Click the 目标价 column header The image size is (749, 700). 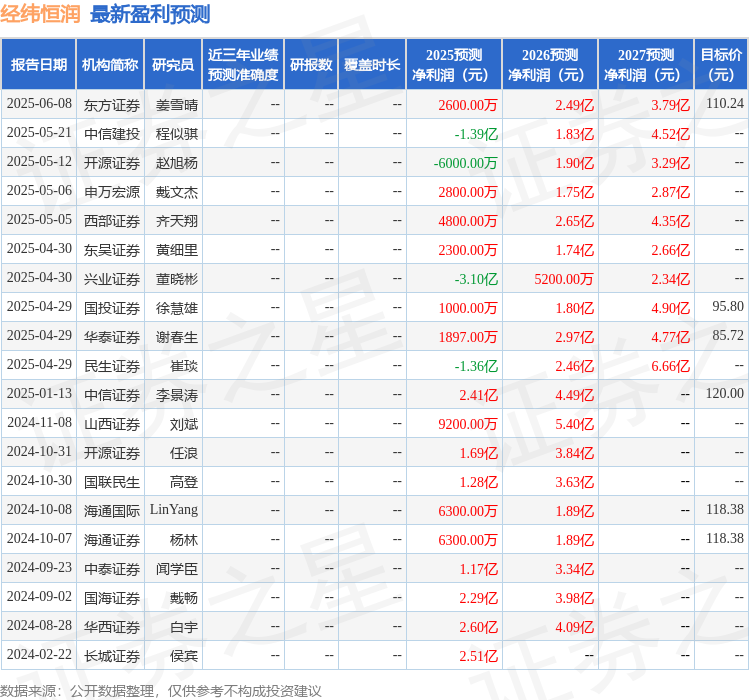point(721,65)
